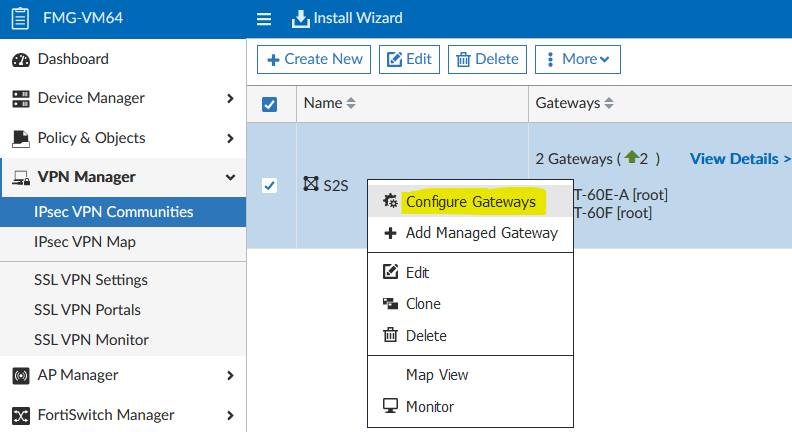Open the More dropdown button

(x=577, y=59)
